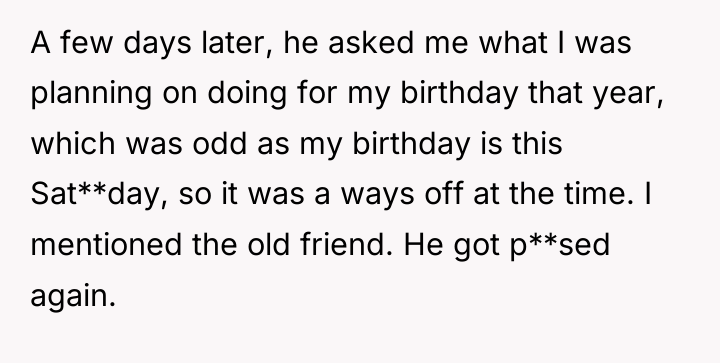Click the word "again."

pyautogui.click(x=73, y=297)
